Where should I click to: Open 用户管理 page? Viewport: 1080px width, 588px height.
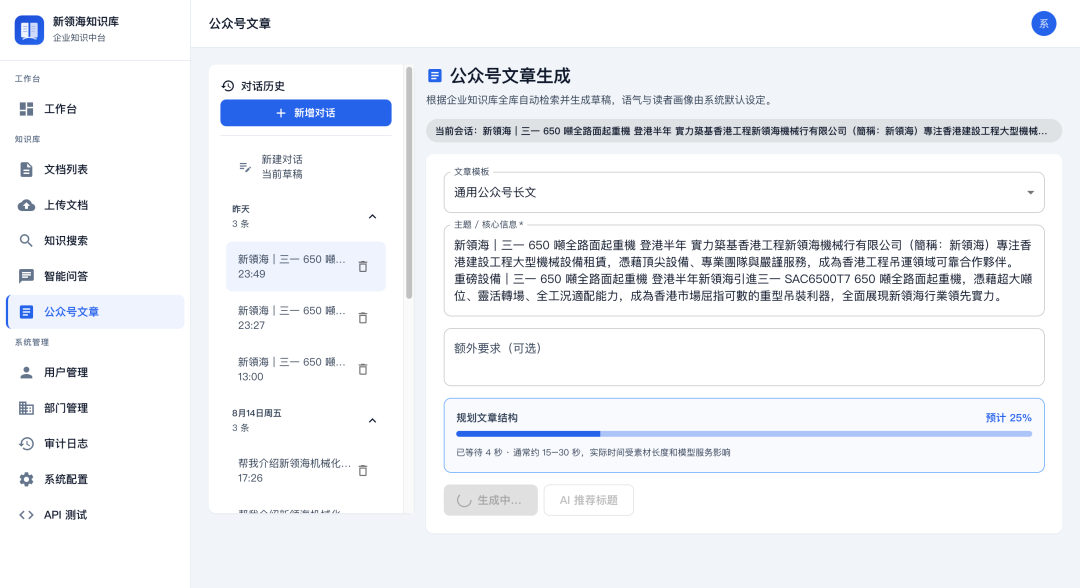pos(95,372)
